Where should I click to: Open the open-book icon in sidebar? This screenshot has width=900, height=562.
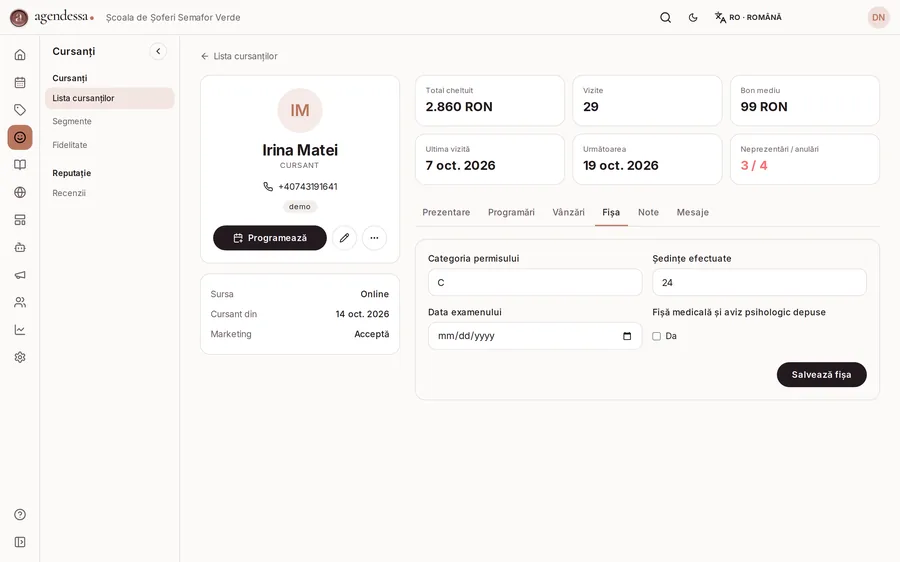tap(20, 165)
